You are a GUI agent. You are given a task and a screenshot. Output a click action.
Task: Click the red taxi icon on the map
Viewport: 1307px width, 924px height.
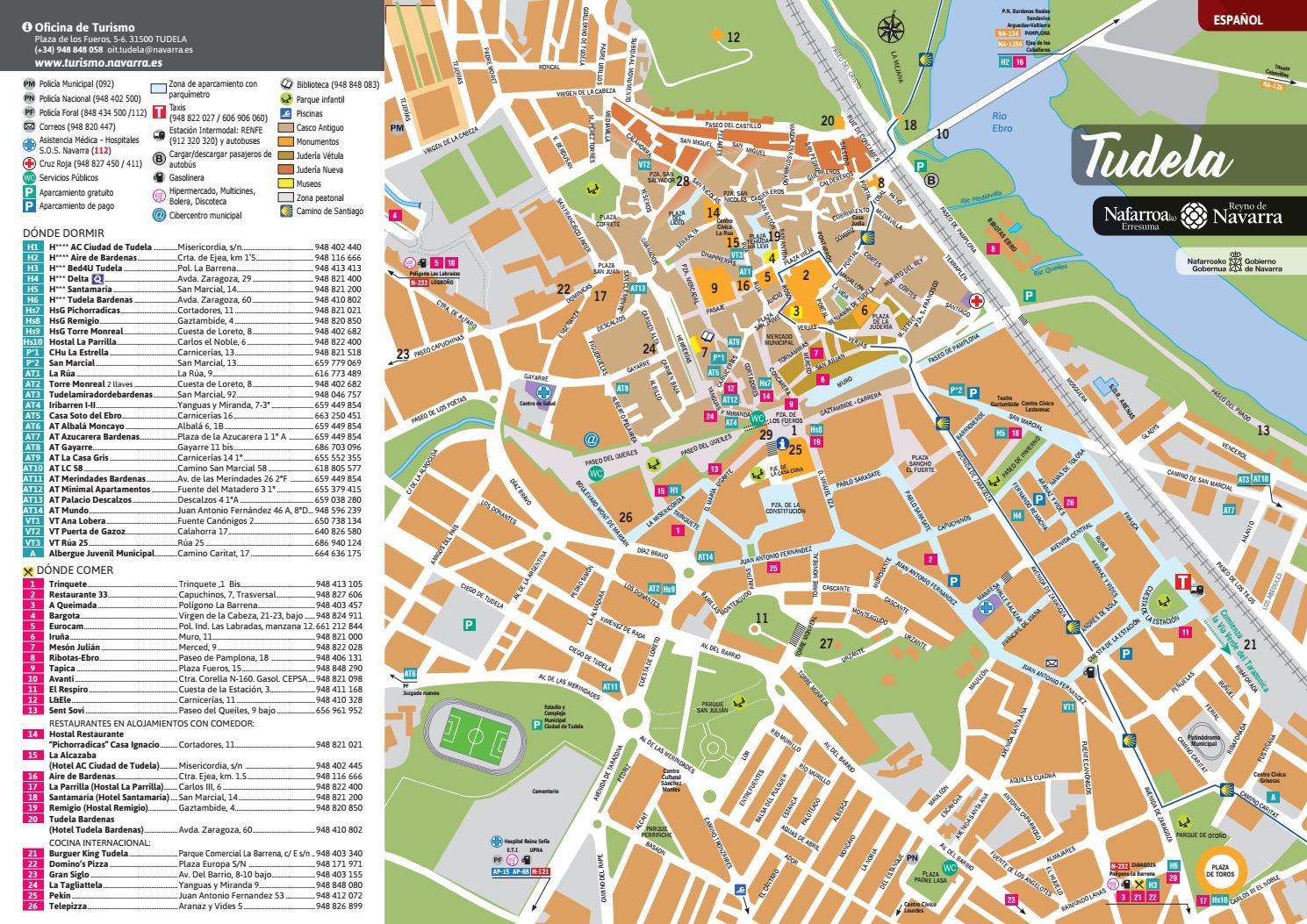coord(1182,581)
